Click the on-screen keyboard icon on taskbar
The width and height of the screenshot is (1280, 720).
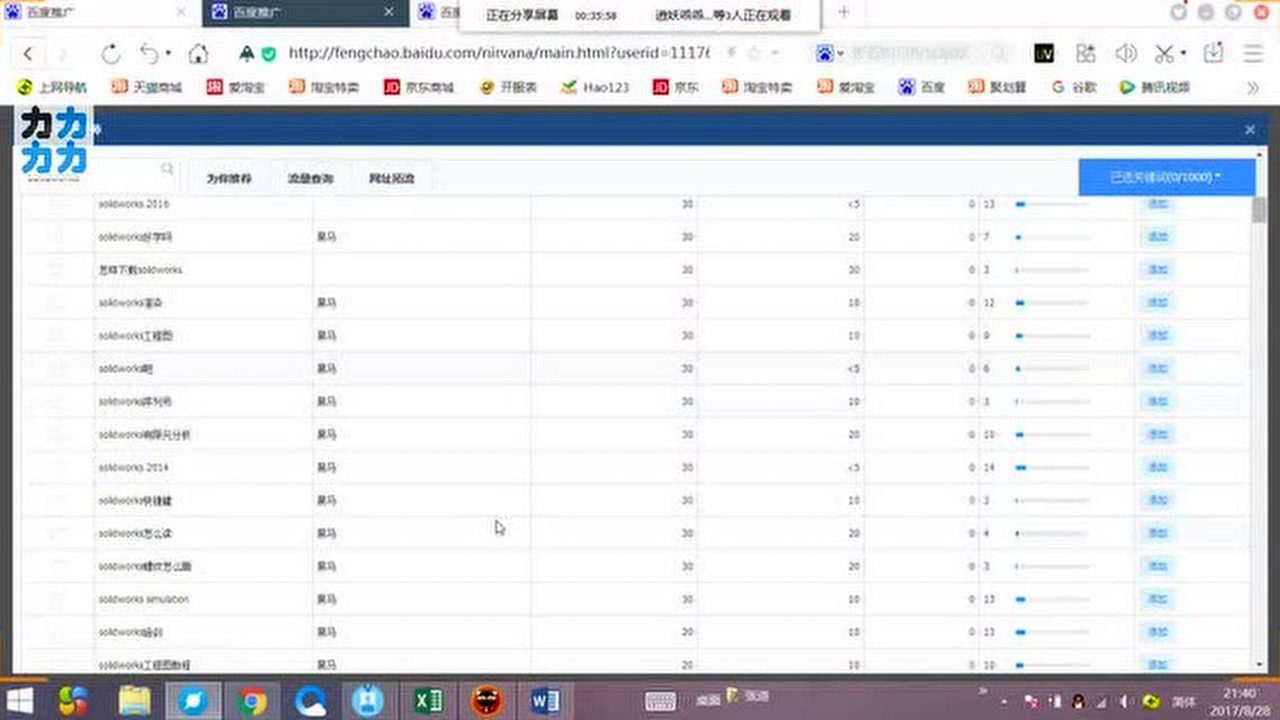[x=661, y=701]
